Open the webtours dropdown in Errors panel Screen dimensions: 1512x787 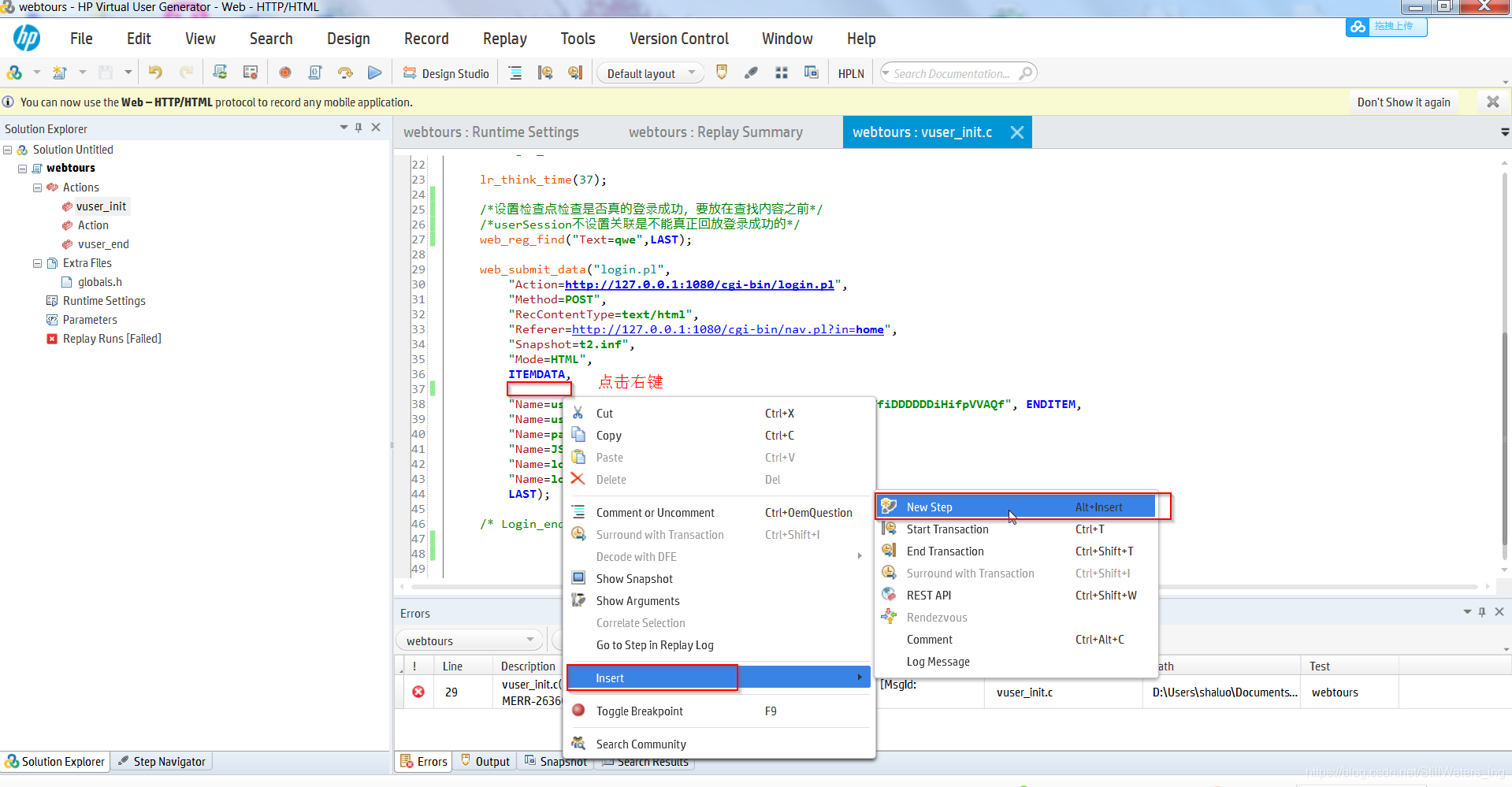[469, 640]
